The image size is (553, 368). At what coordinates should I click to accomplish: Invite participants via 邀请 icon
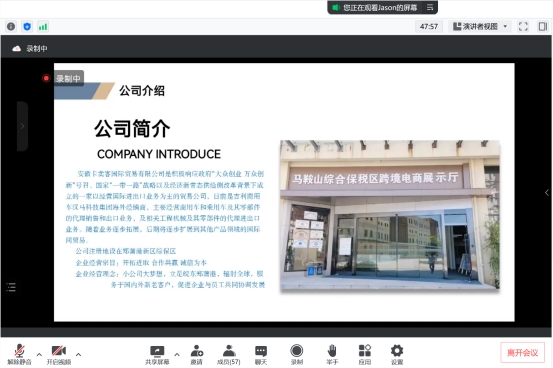pyautogui.click(x=196, y=355)
